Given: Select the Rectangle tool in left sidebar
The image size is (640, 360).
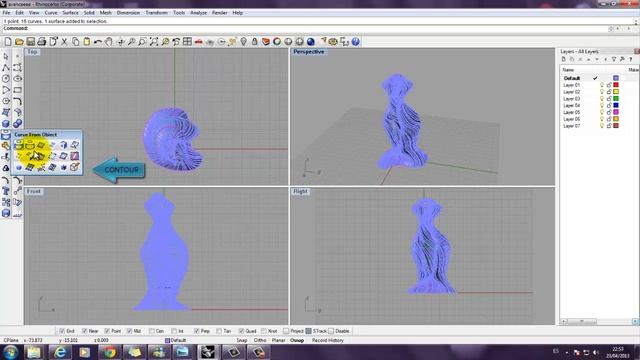Looking at the screenshot, I should point(17,90).
